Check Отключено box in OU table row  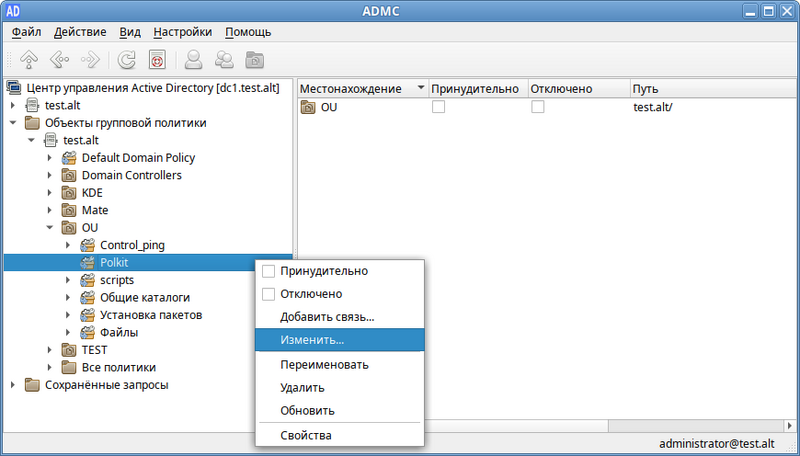(x=538, y=107)
